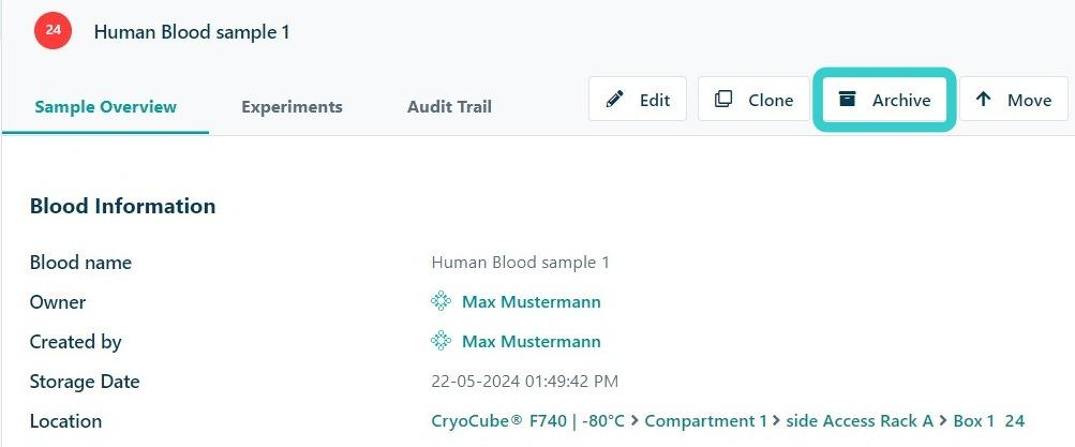The image size is (1075, 447).
Task: Click the Blood name value text
Action: tap(520, 262)
